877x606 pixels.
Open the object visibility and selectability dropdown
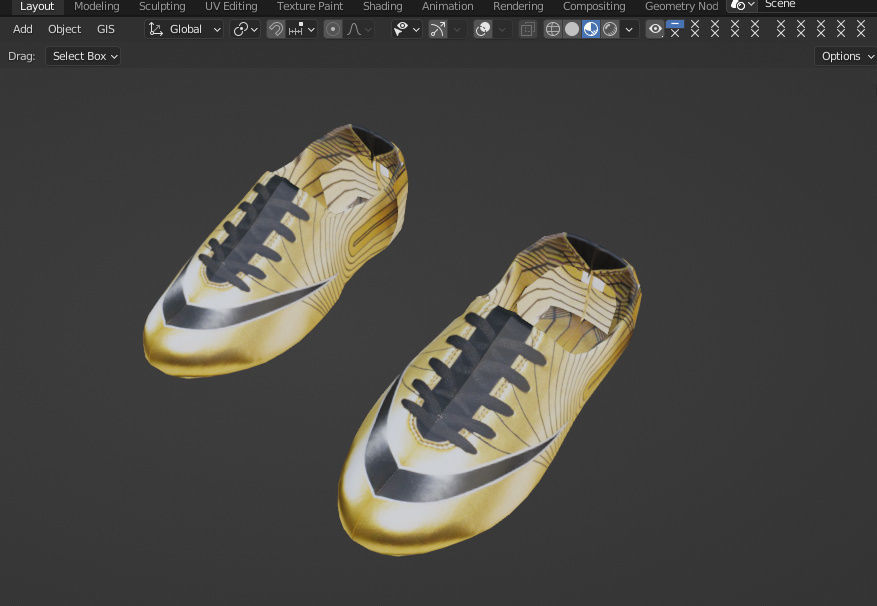point(407,29)
